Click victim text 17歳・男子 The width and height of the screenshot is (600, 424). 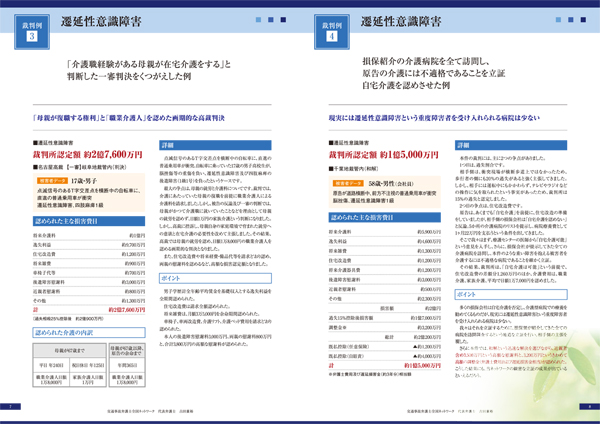coord(84,181)
